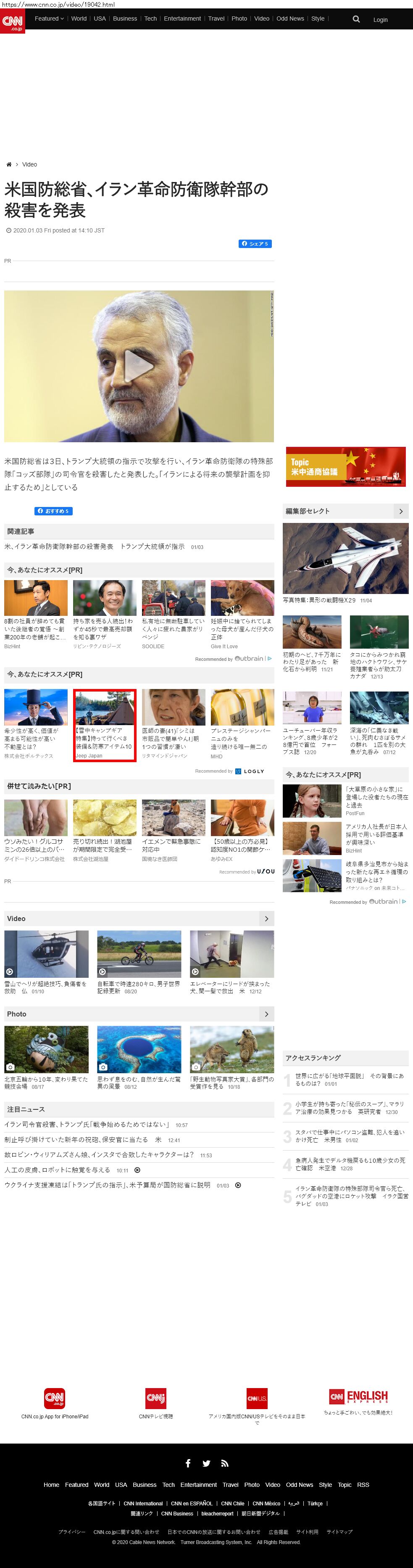413x1568 pixels.
Task: Click the Login link
Action: [x=380, y=20]
